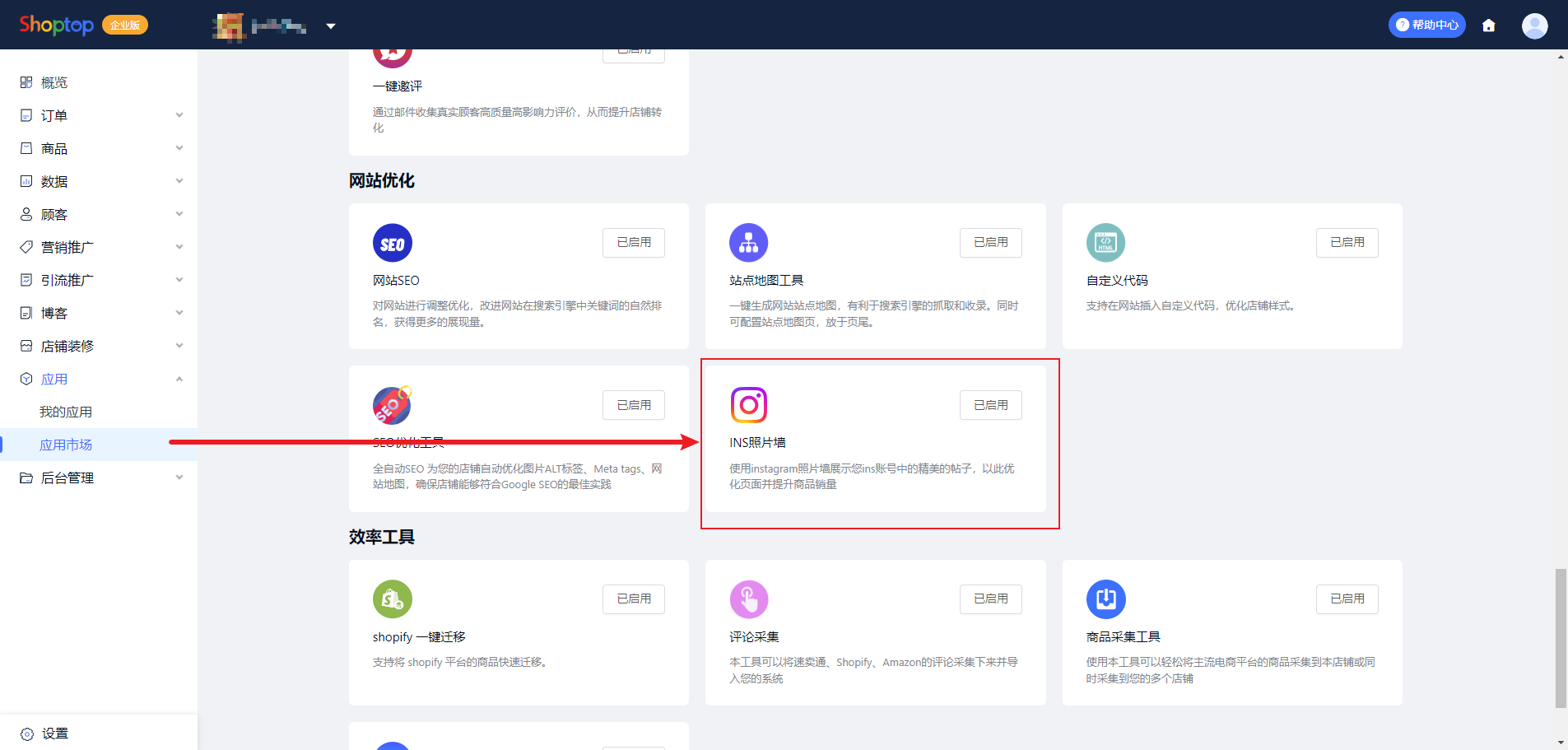The height and width of the screenshot is (750, 1568).
Task: Click the 设置 gear icon
Action: pos(27,734)
